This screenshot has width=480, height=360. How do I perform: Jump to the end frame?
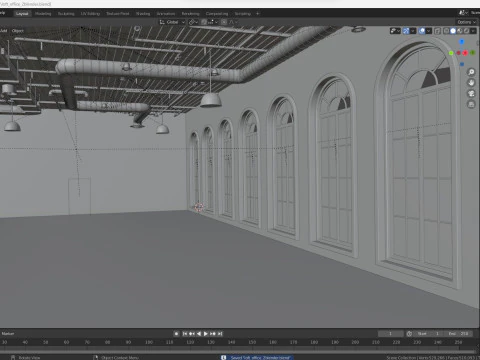click(x=220, y=333)
